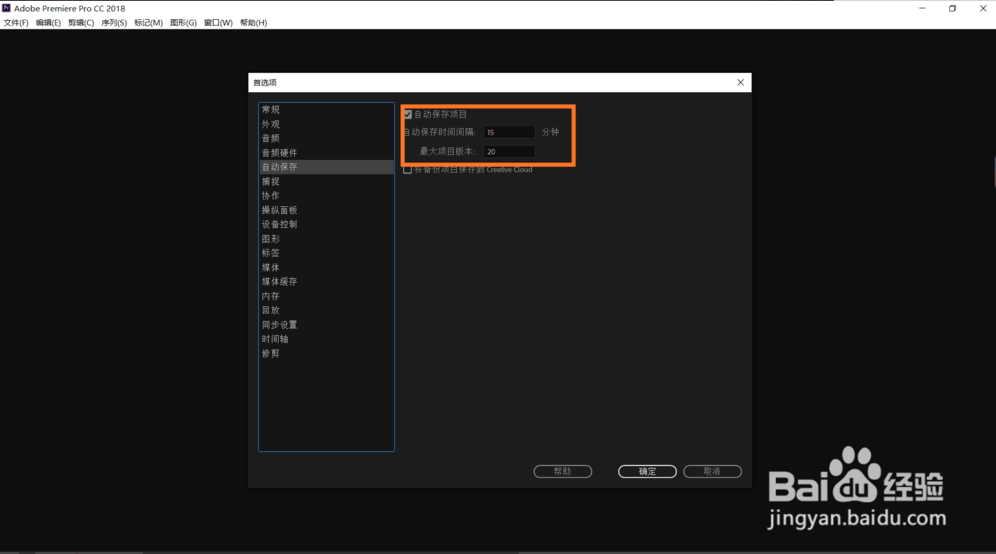The image size is (996, 554).
Task: Open the 帮助(H) menu
Action: point(253,23)
